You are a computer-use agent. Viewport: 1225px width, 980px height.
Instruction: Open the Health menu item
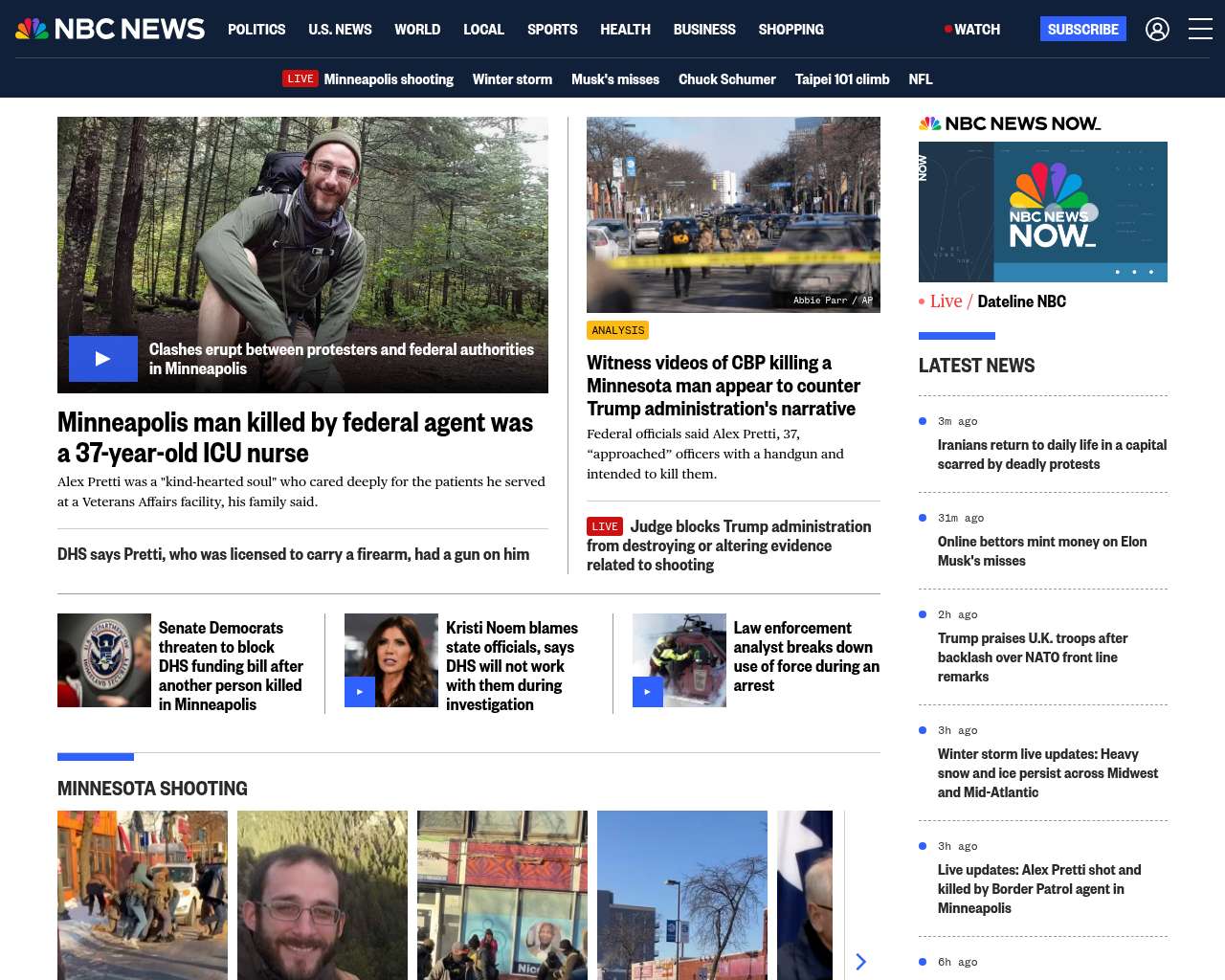[x=625, y=30]
